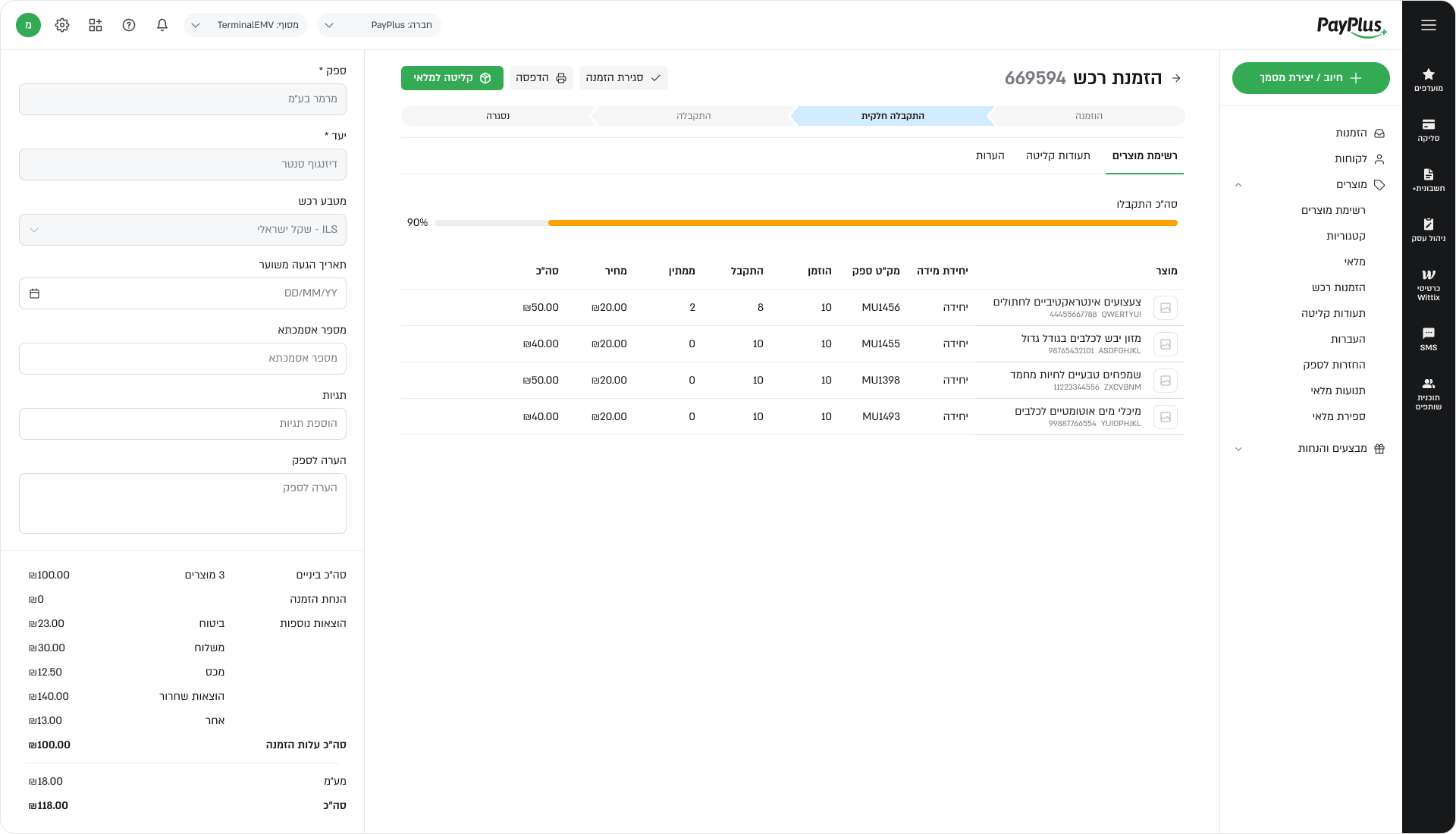Open the notifications bell icon
The height and width of the screenshot is (834, 1456).
(x=162, y=25)
